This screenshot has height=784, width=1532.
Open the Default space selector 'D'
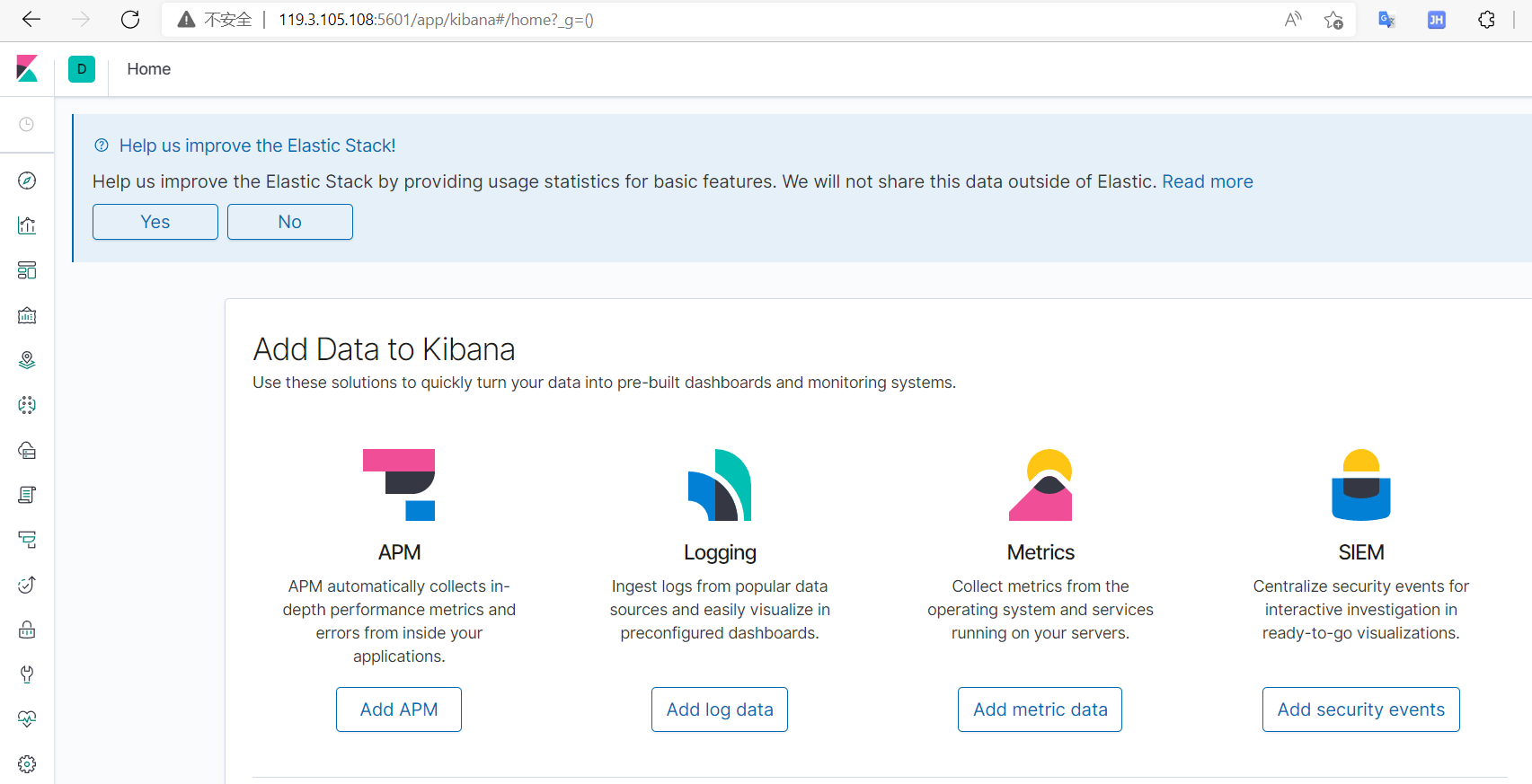pos(82,69)
